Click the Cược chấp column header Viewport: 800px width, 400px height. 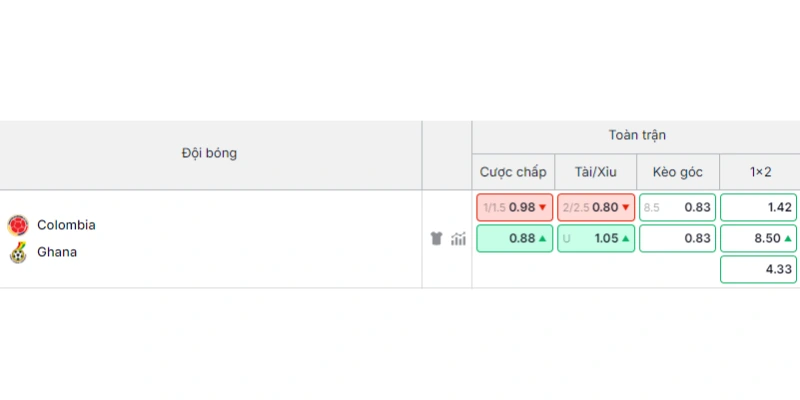pyautogui.click(x=513, y=172)
